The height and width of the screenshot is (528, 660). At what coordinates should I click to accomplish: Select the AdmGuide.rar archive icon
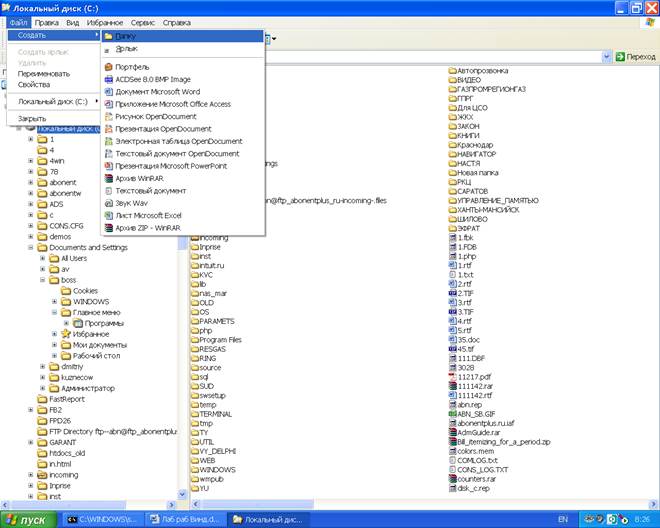(452, 432)
